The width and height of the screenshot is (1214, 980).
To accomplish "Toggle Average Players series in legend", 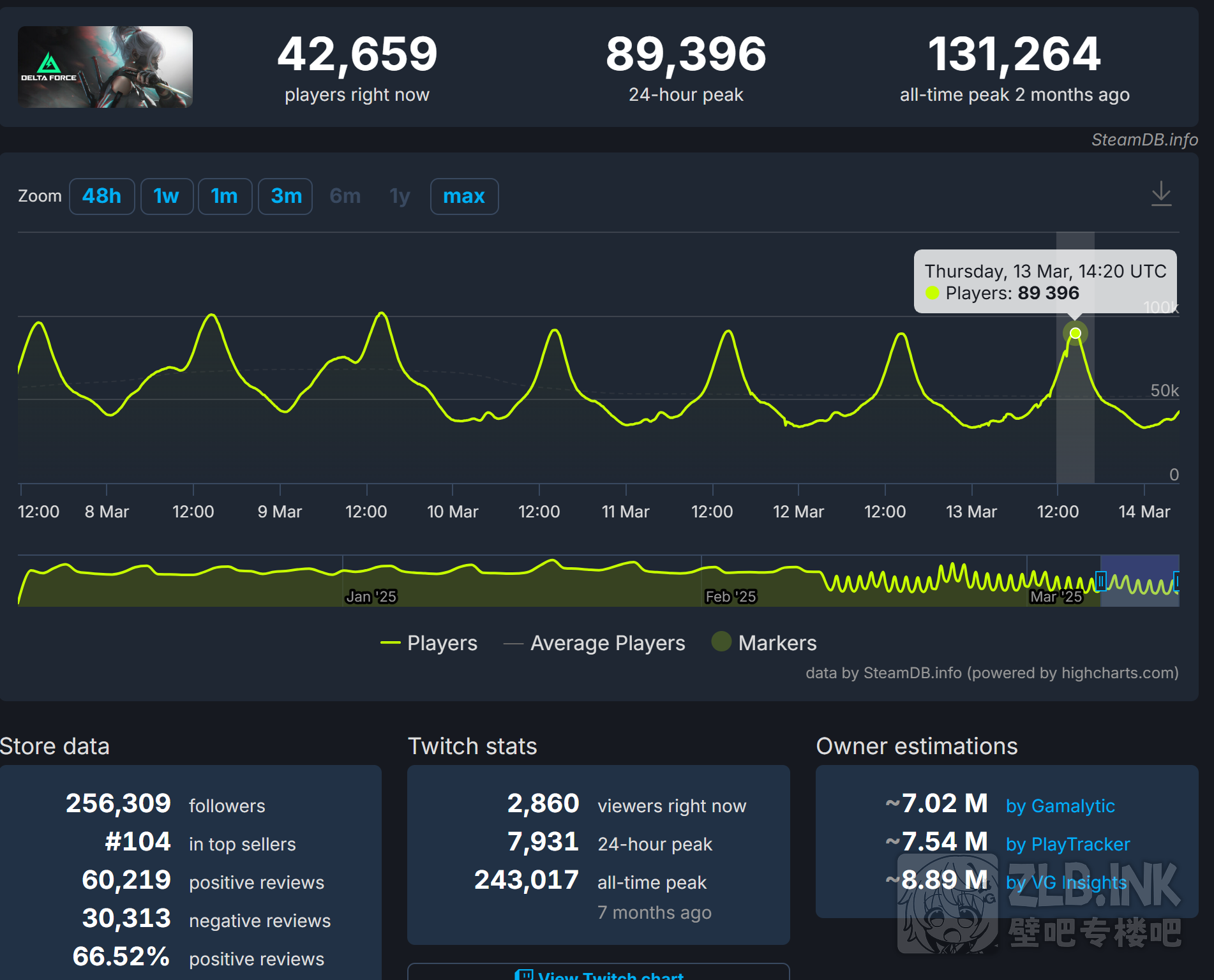I will coord(607,643).
